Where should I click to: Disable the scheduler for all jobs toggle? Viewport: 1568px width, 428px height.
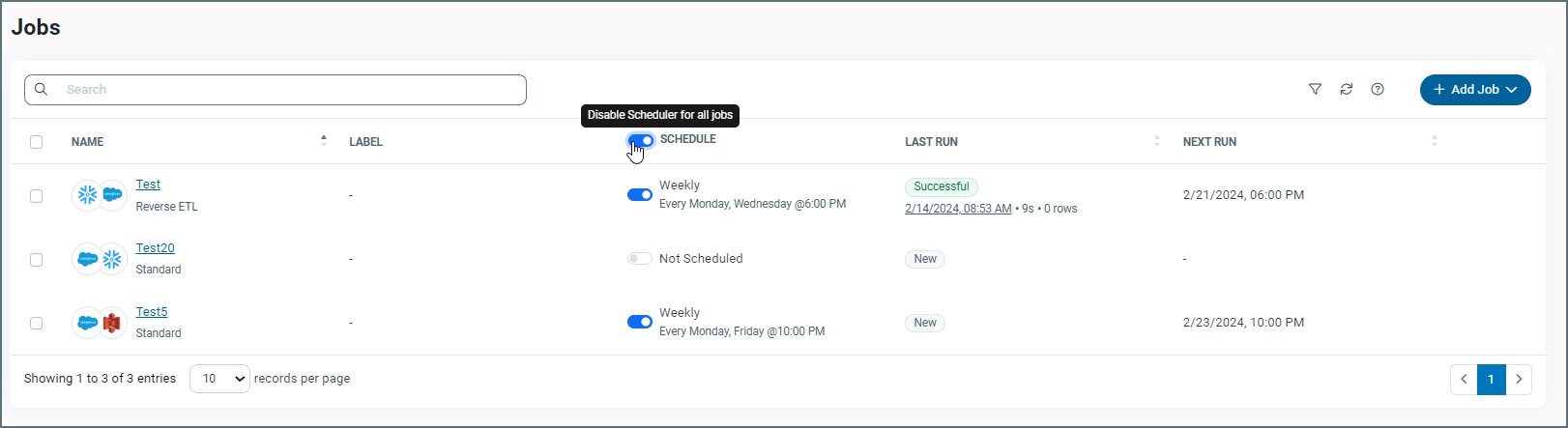[640, 141]
